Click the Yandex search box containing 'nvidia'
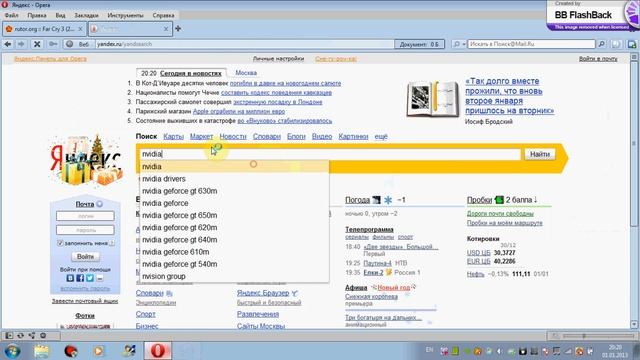 (x=330, y=154)
